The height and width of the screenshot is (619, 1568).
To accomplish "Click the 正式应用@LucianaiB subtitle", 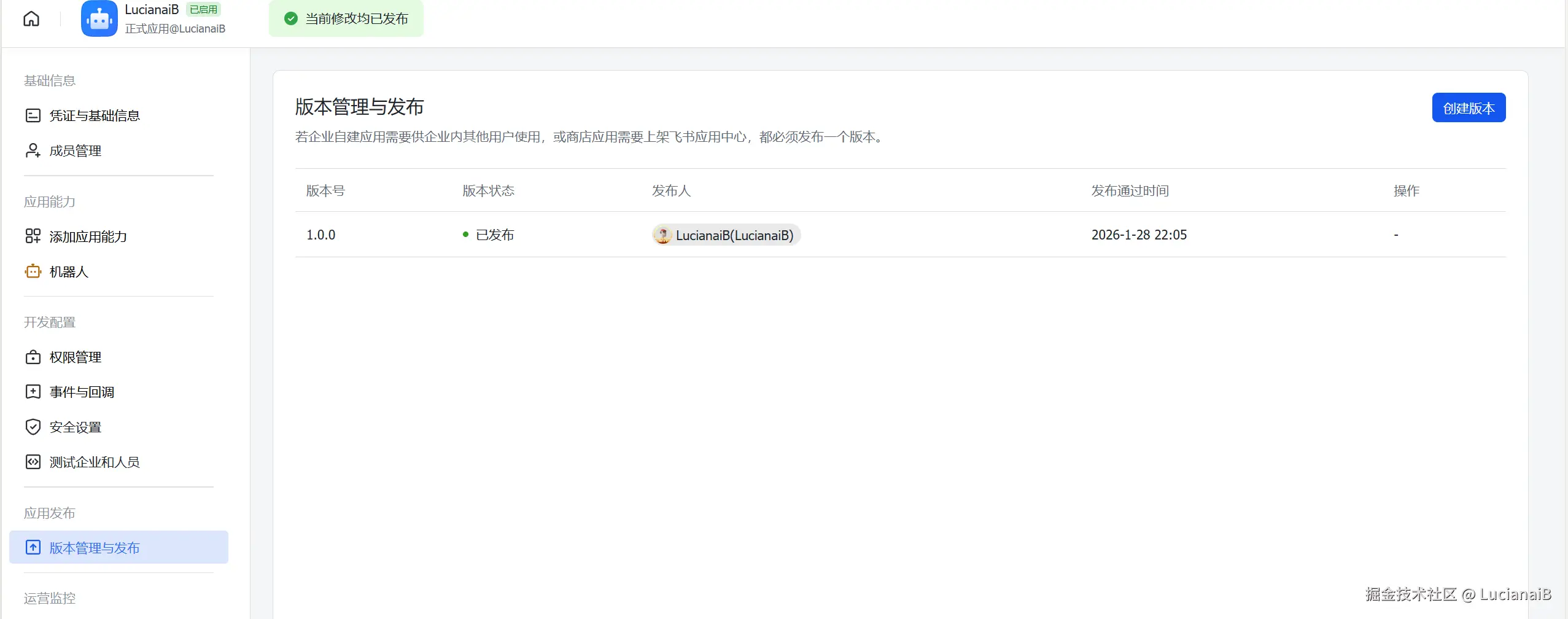I will tap(175, 29).
